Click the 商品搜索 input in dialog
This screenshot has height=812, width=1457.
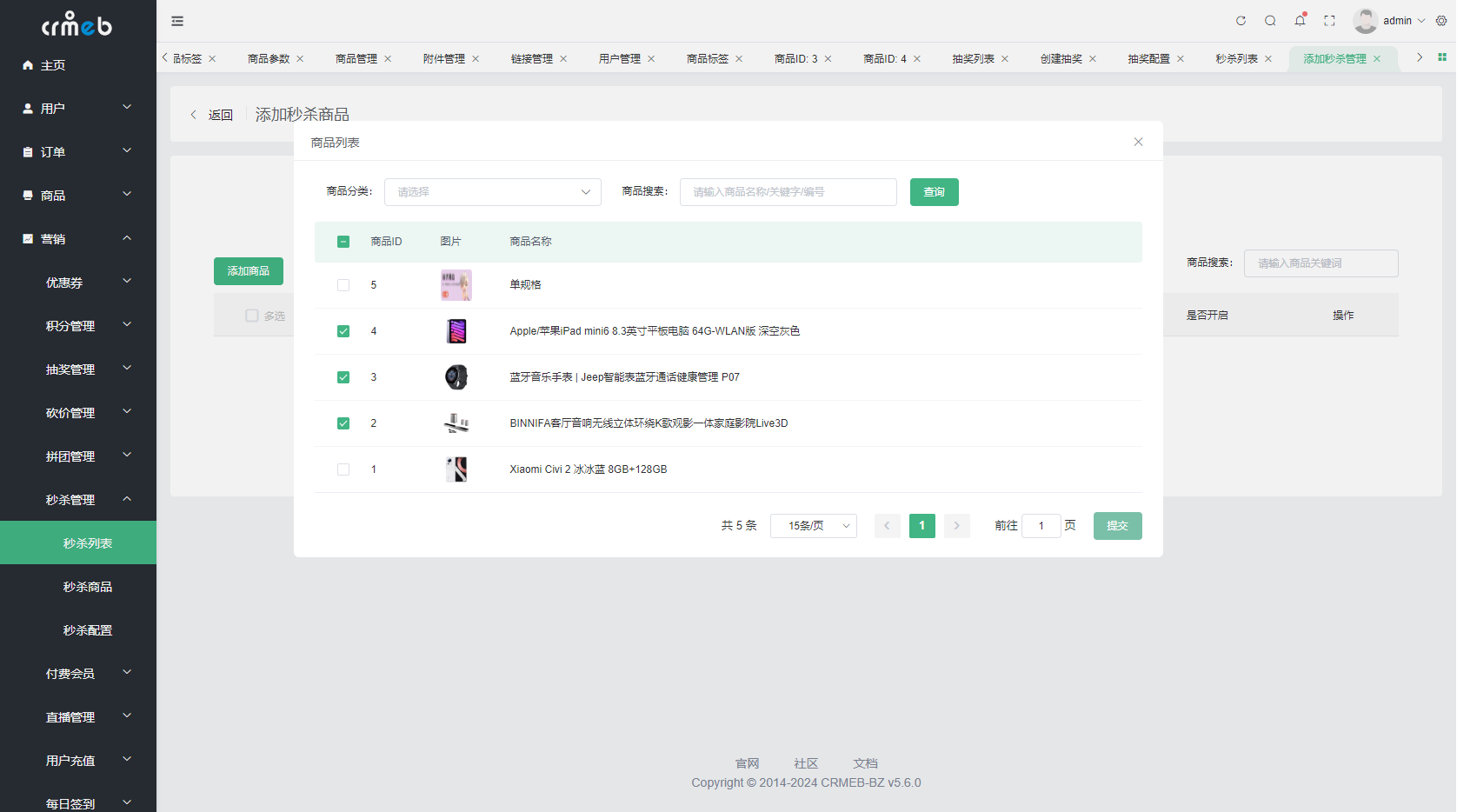tap(788, 192)
